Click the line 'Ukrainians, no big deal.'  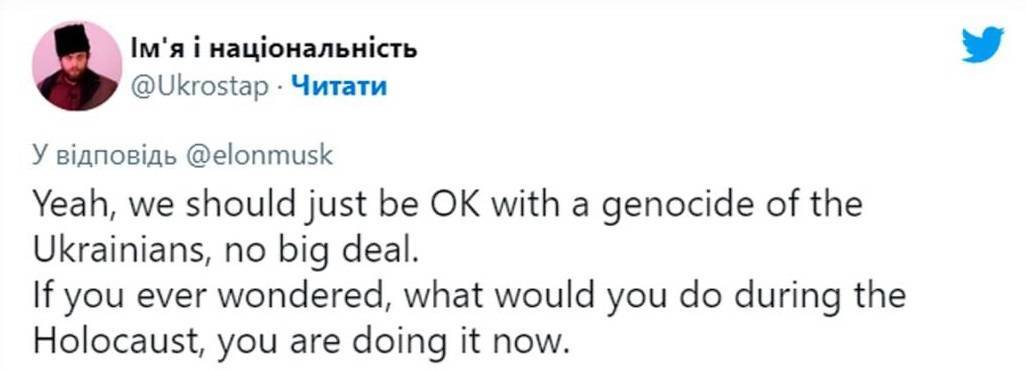click(224, 251)
